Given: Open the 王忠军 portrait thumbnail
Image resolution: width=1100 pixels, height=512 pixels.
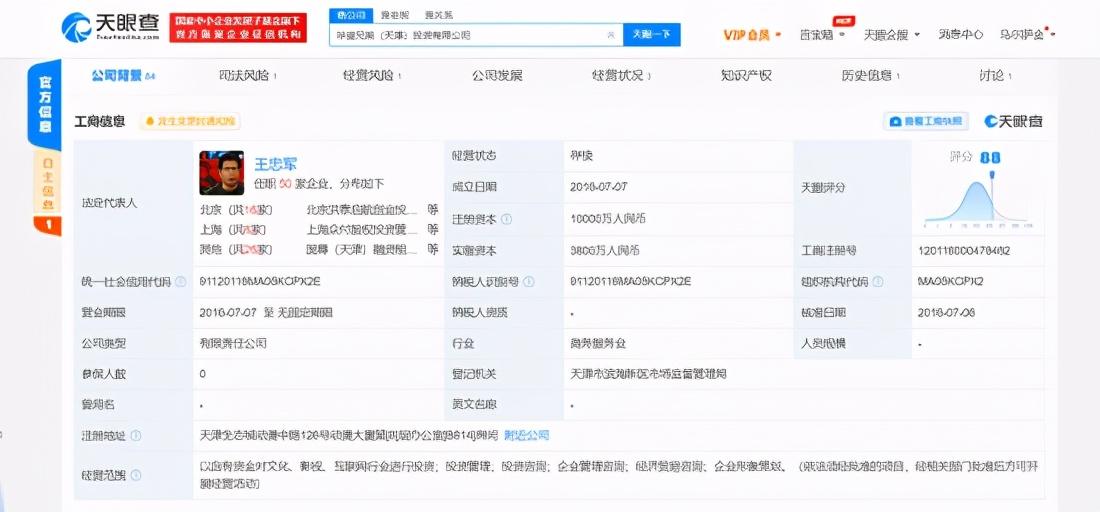Looking at the screenshot, I should click(222, 173).
